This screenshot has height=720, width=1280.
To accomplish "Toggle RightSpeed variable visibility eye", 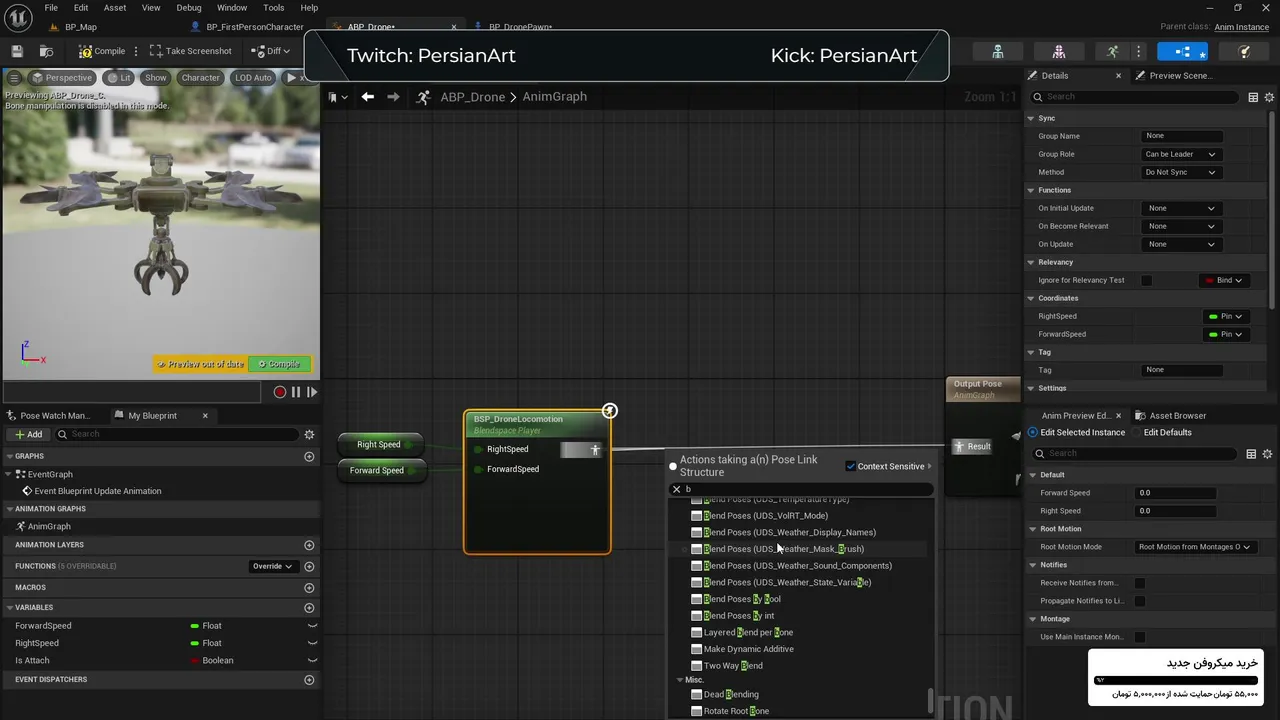I will (312, 643).
